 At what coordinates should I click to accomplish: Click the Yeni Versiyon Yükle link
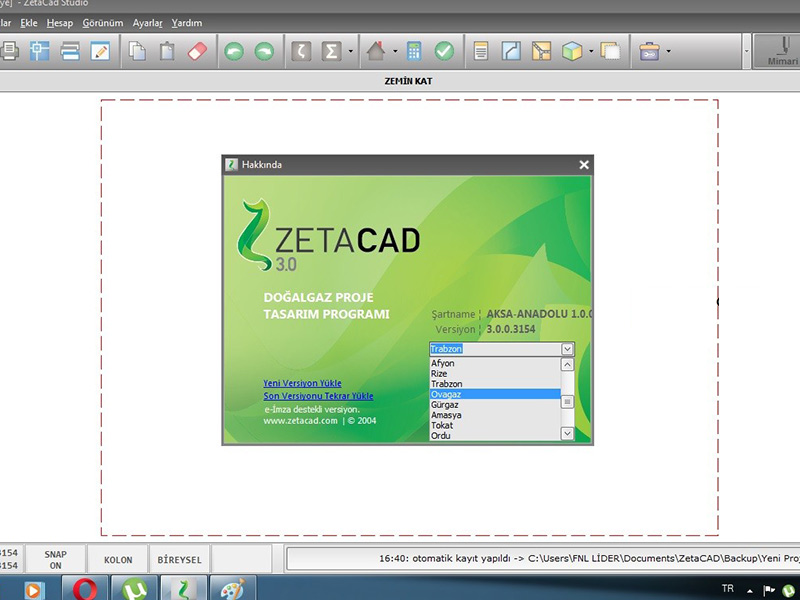(303, 383)
